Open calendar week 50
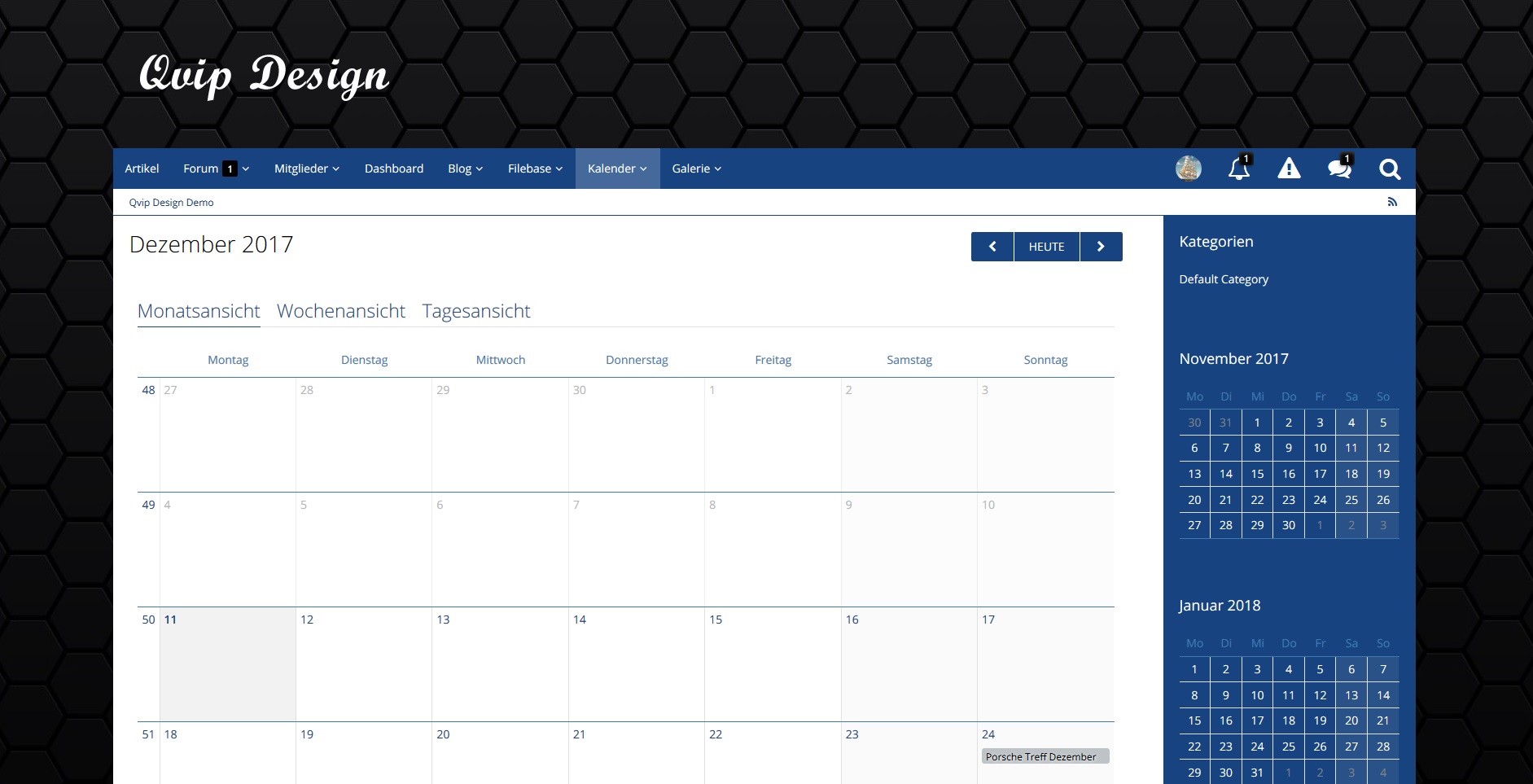1533x784 pixels. click(x=148, y=620)
